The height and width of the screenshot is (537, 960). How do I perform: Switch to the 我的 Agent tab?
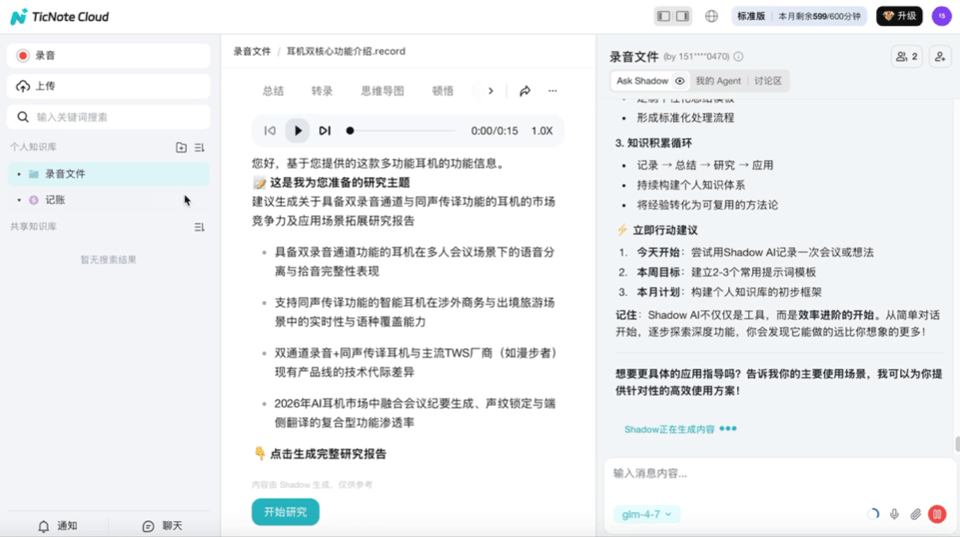(x=718, y=81)
